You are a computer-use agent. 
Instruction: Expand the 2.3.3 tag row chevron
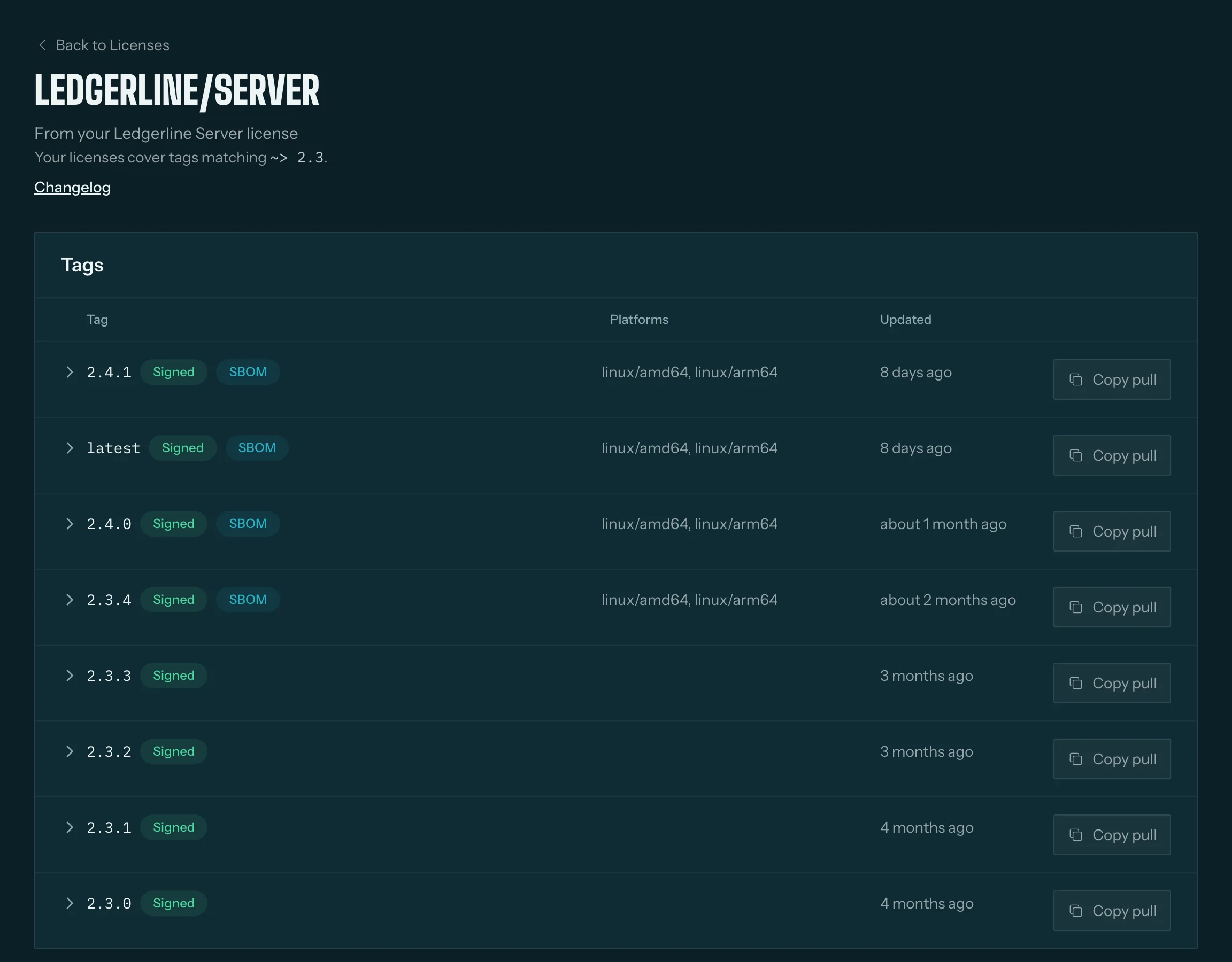[70, 676]
